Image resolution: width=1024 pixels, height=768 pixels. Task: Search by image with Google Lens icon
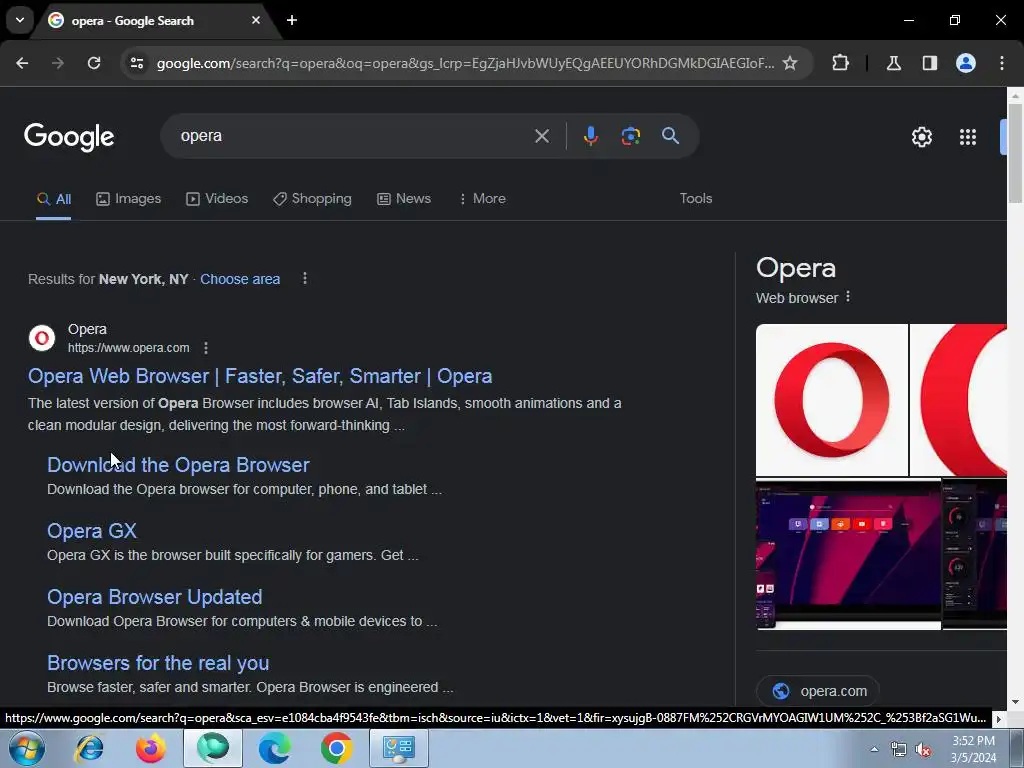pos(630,136)
